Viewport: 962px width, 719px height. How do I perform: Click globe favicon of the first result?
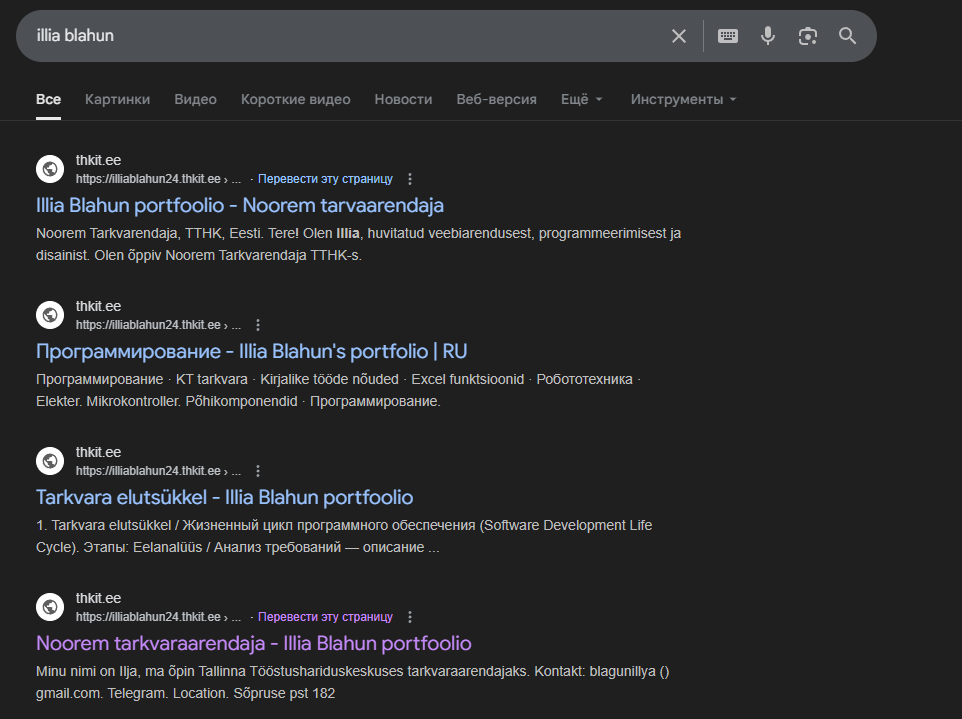point(50,169)
